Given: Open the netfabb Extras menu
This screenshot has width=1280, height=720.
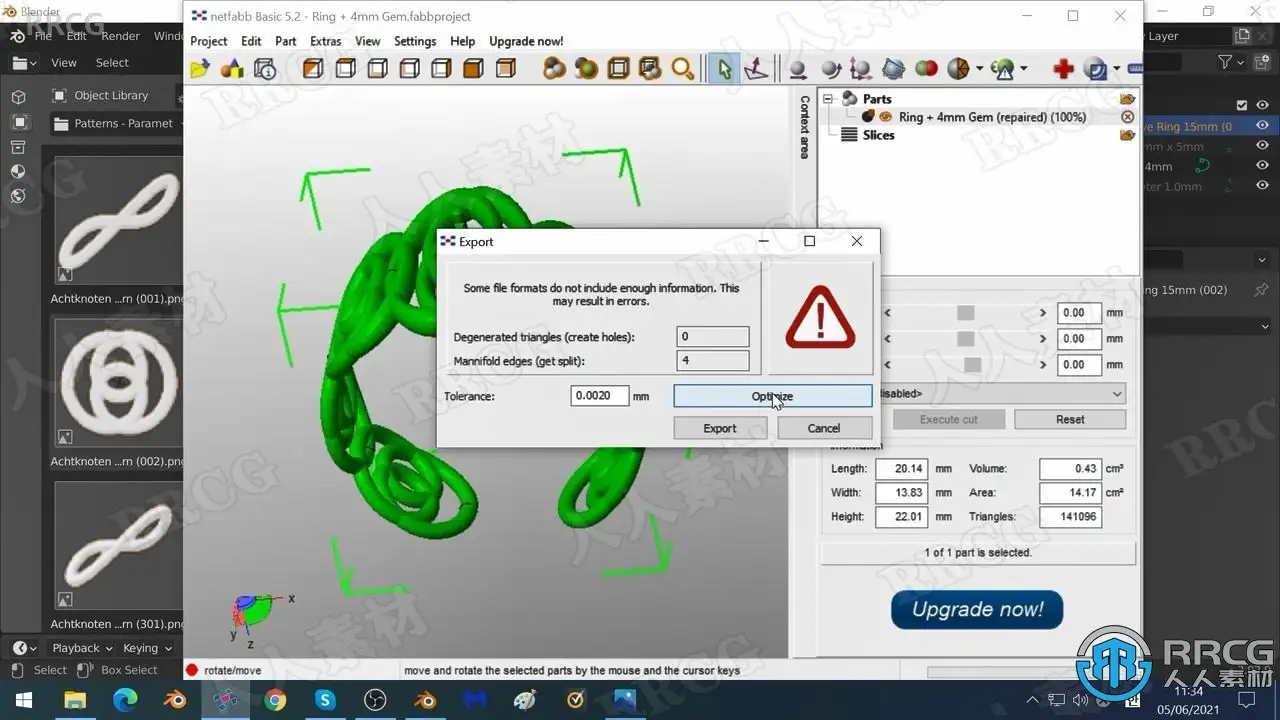Looking at the screenshot, I should [x=326, y=41].
